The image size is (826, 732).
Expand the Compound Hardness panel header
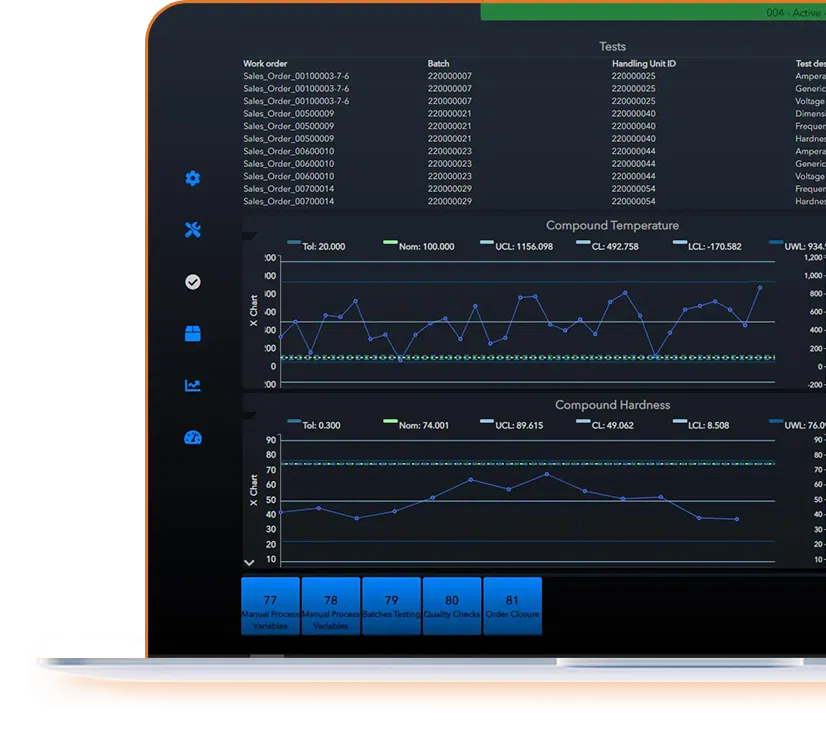tap(612, 405)
